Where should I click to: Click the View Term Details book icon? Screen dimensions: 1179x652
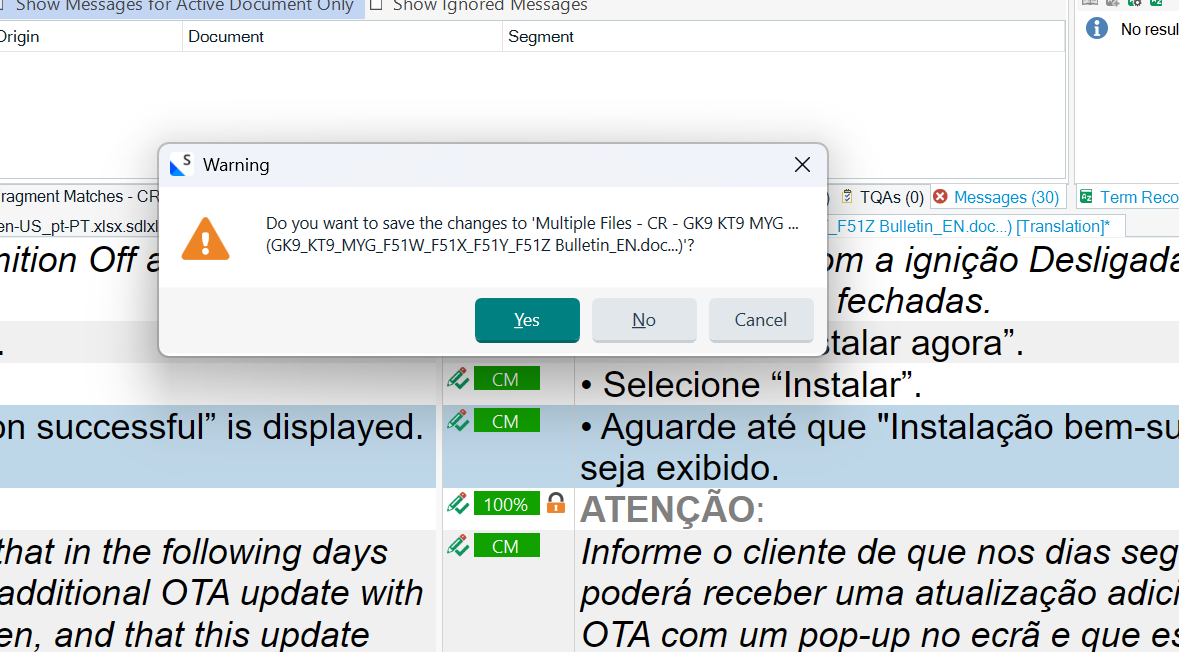coord(1090,4)
